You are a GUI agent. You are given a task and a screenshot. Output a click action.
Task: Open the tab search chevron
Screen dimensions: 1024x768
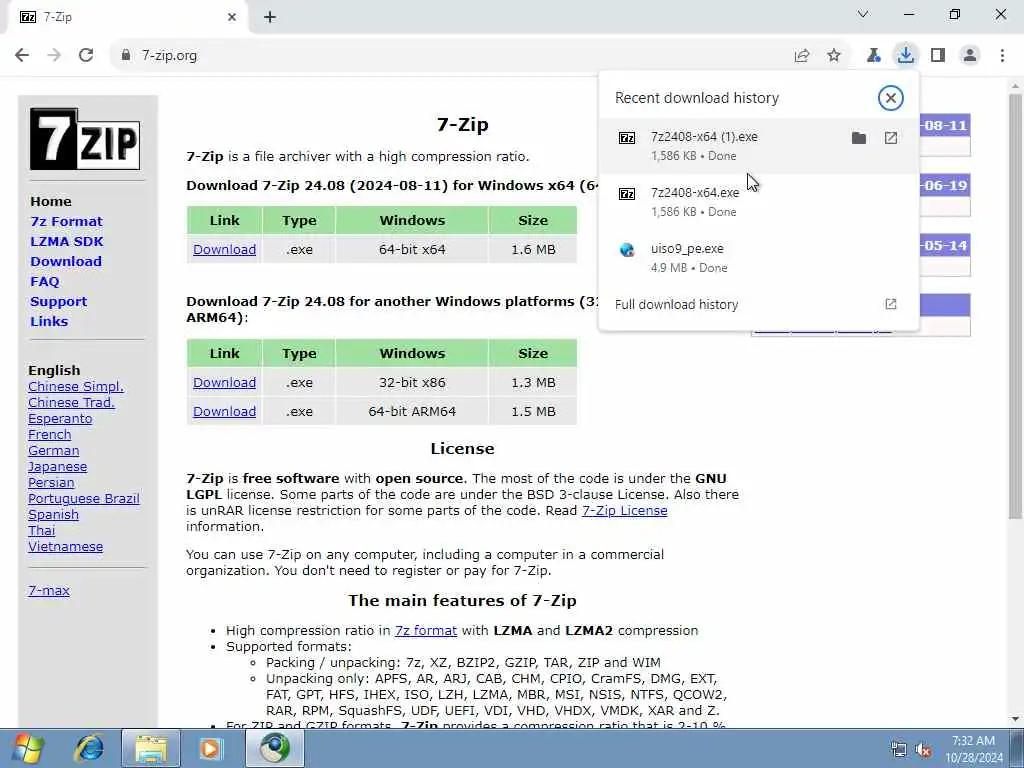click(x=863, y=14)
